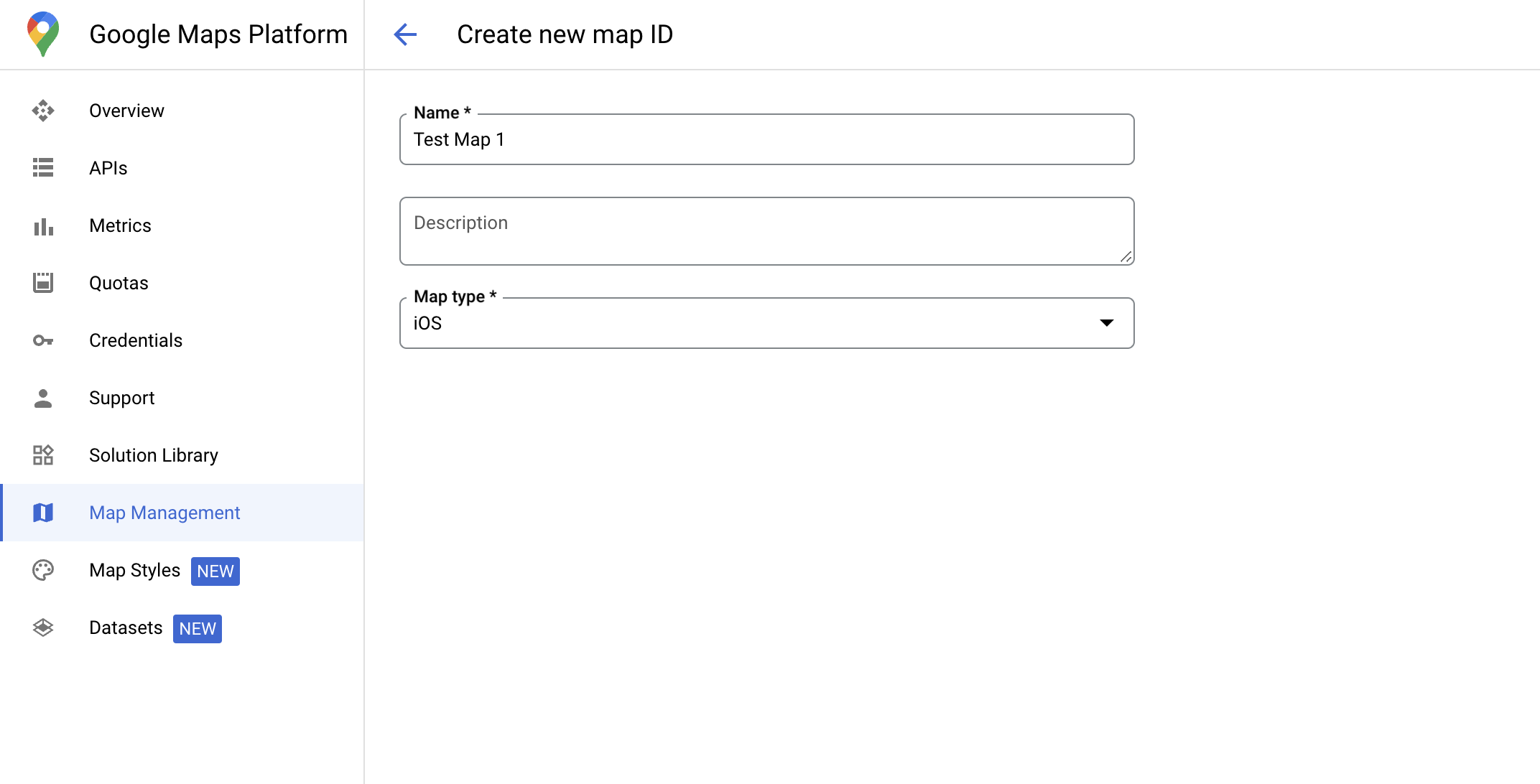Click the back arrow navigation button
Viewport: 1540px width, 784px height.
pyautogui.click(x=404, y=34)
